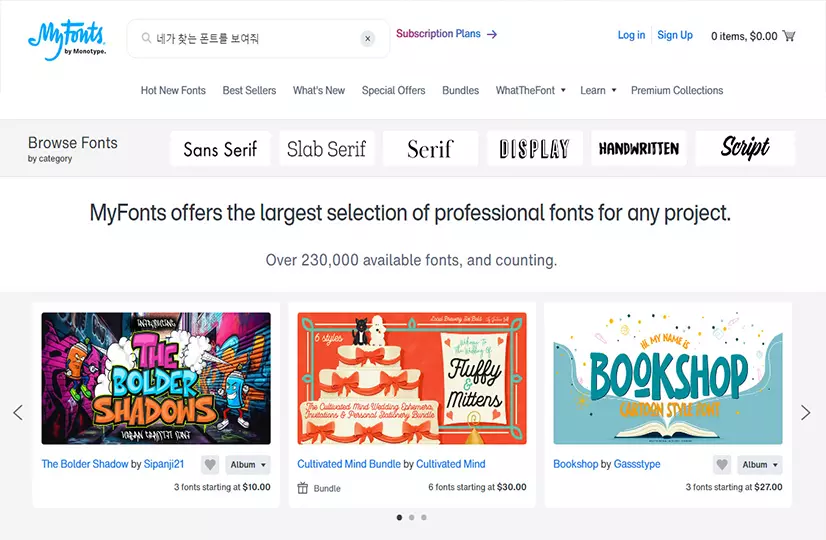
Task: Open Best Sellers menu item
Action: [249, 91]
